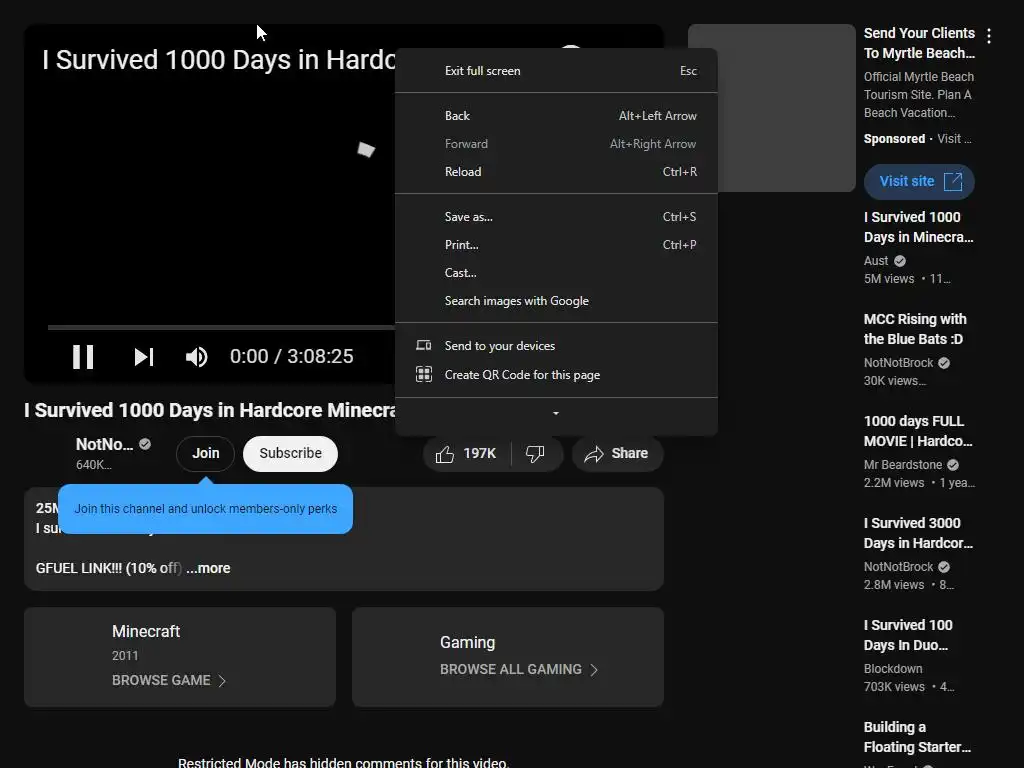Open I Survived 100 Days In Duo video

908,635
